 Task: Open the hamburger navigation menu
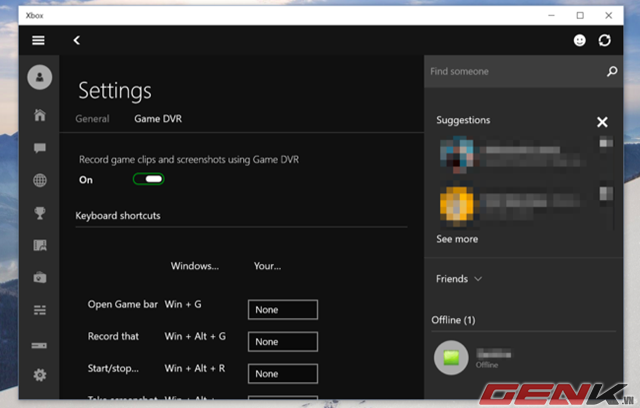pos(39,40)
